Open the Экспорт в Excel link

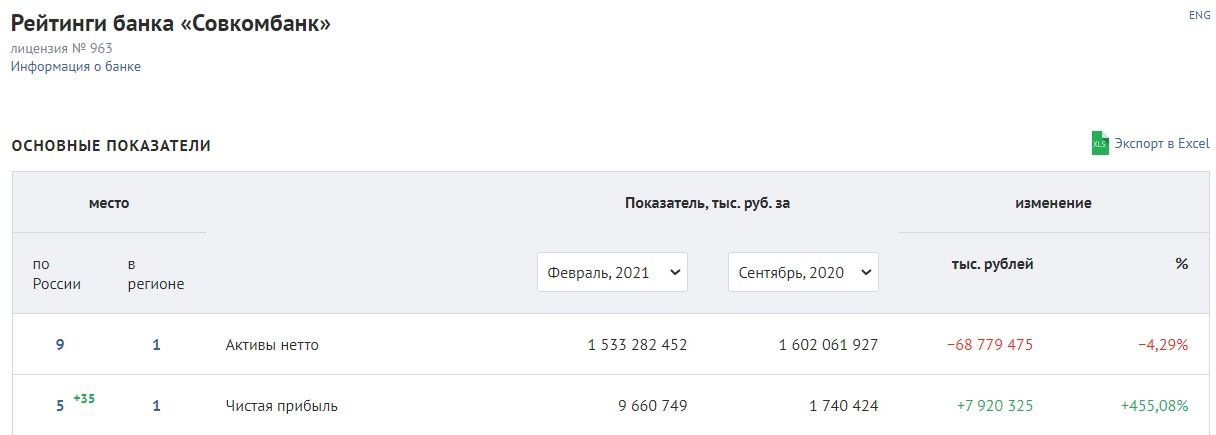pyautogui.click(x=1162, y=144)
